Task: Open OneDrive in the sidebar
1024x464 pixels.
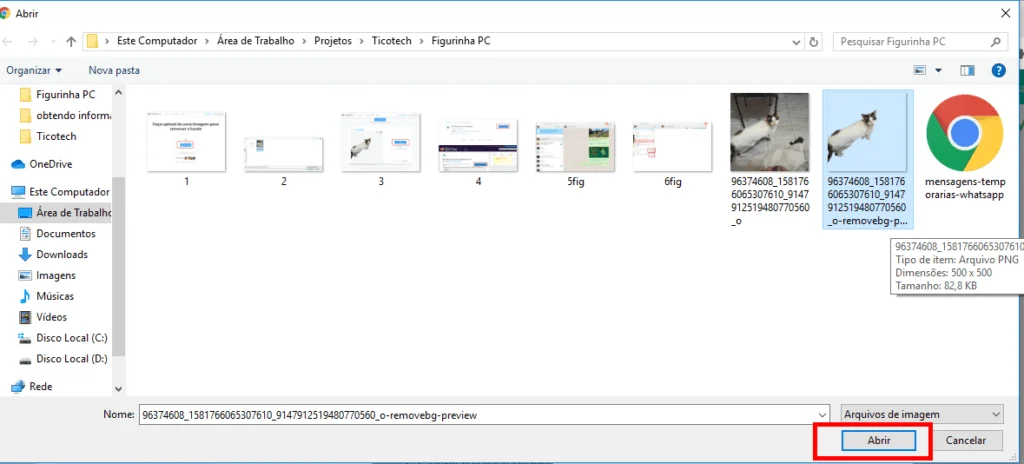Action: (x=42, y=164)
